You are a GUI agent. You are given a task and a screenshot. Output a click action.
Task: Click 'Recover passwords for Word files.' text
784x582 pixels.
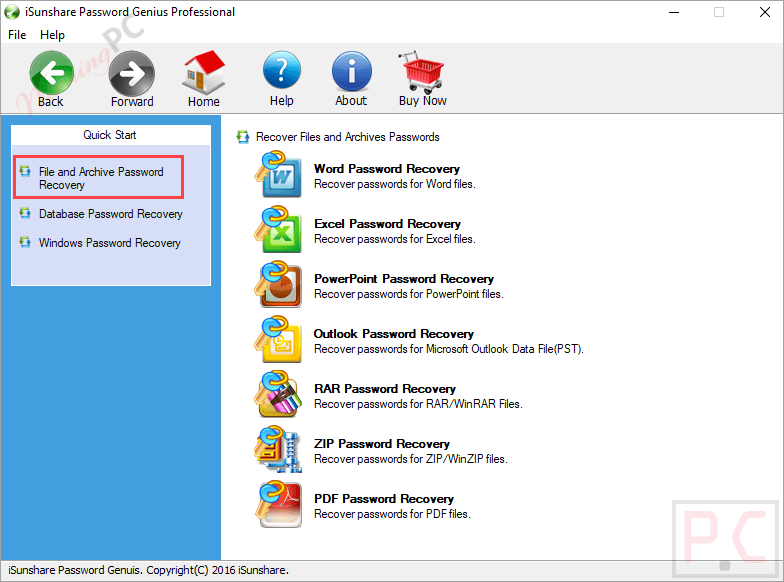click(x=394, y=184)
